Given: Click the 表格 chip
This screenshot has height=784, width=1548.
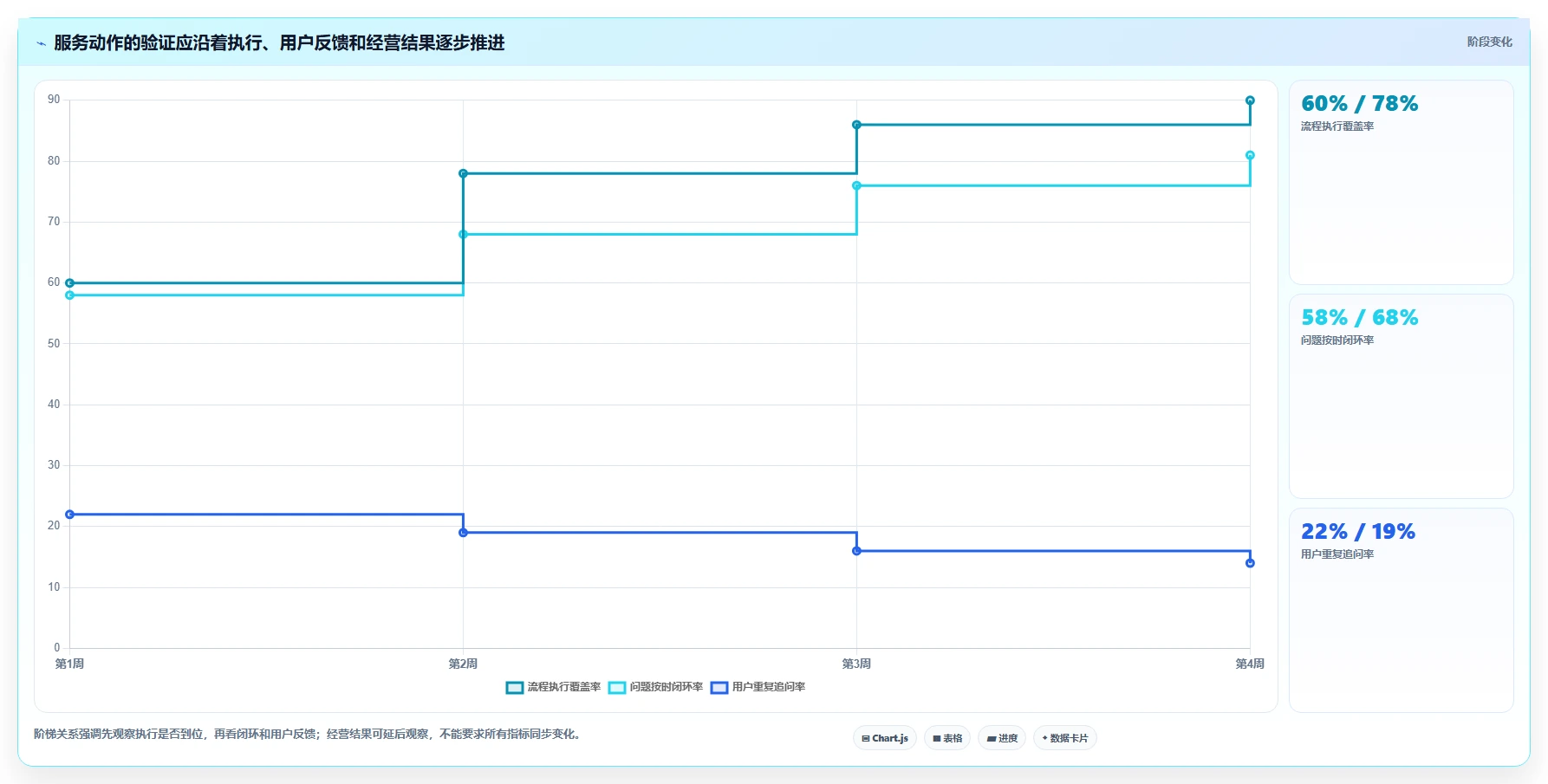Looking at the screenshot, I should click(x=947, y=738).
